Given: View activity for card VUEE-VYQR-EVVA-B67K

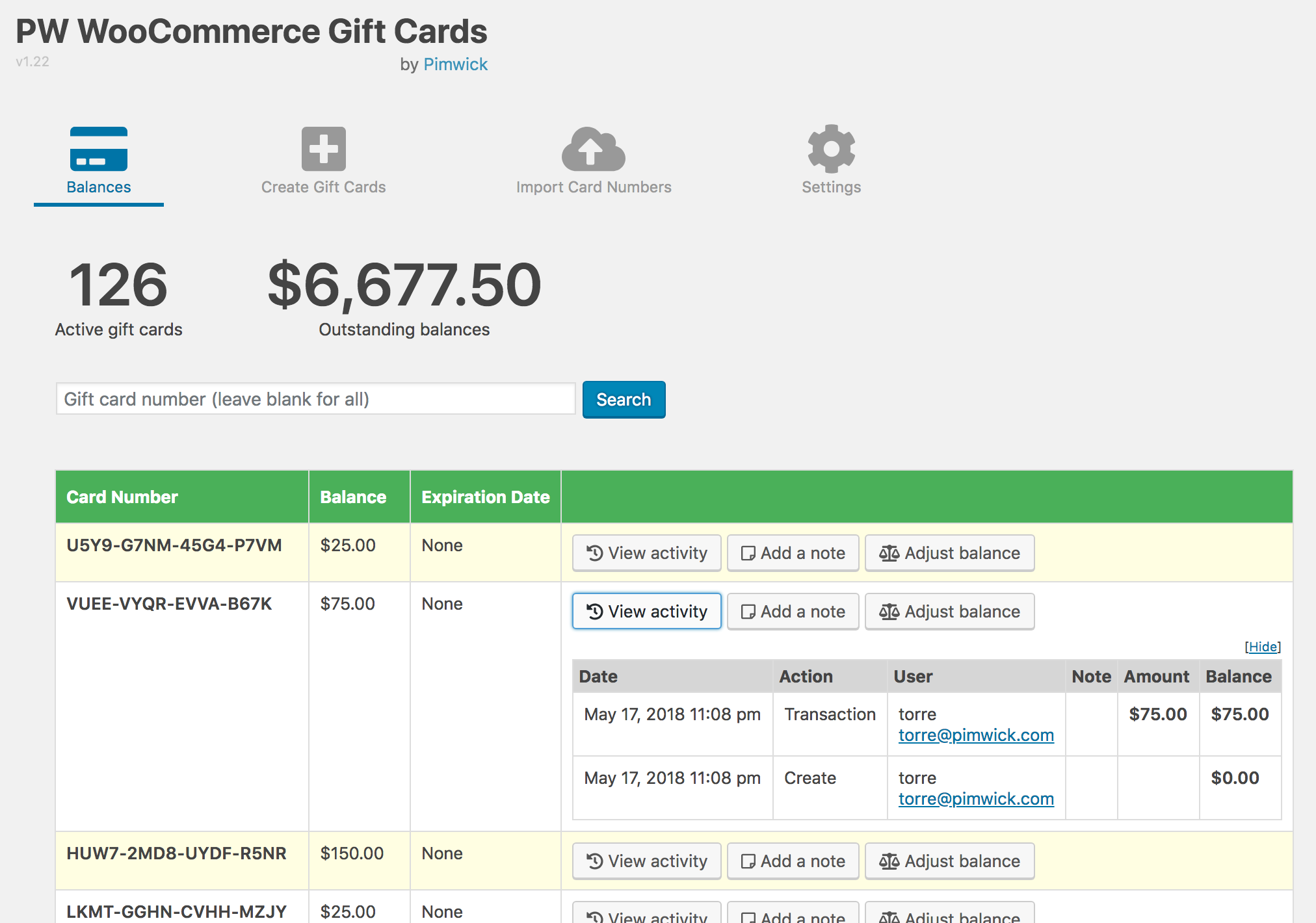Looking at the screenshot, I should pyautogui.click(x=646, y=612).
